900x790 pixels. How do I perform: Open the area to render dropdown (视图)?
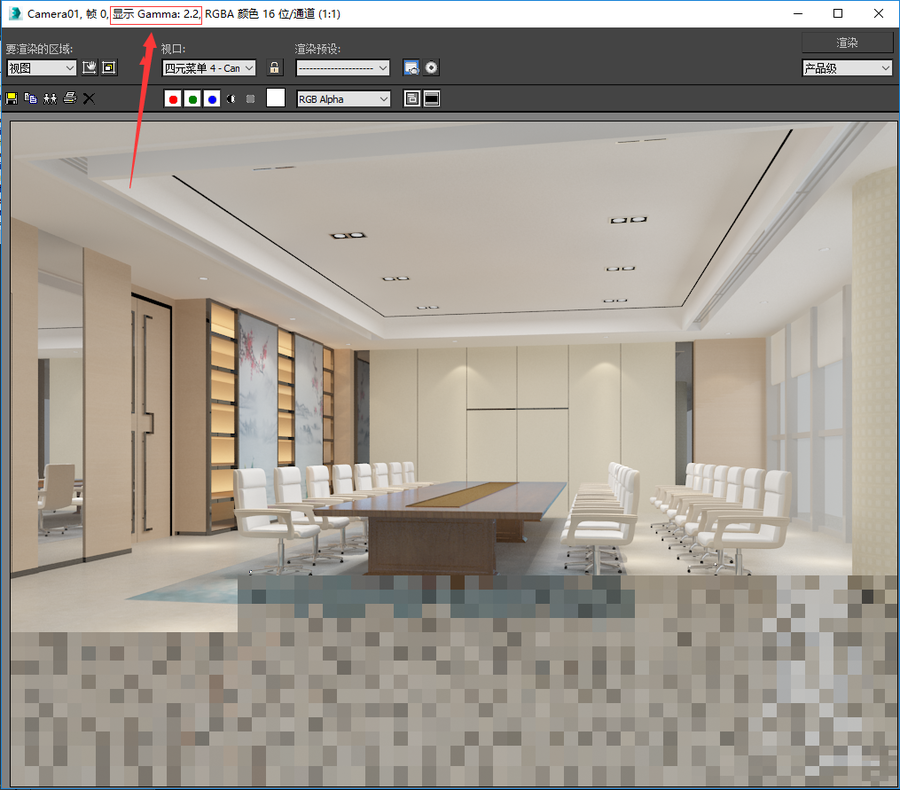41,68
